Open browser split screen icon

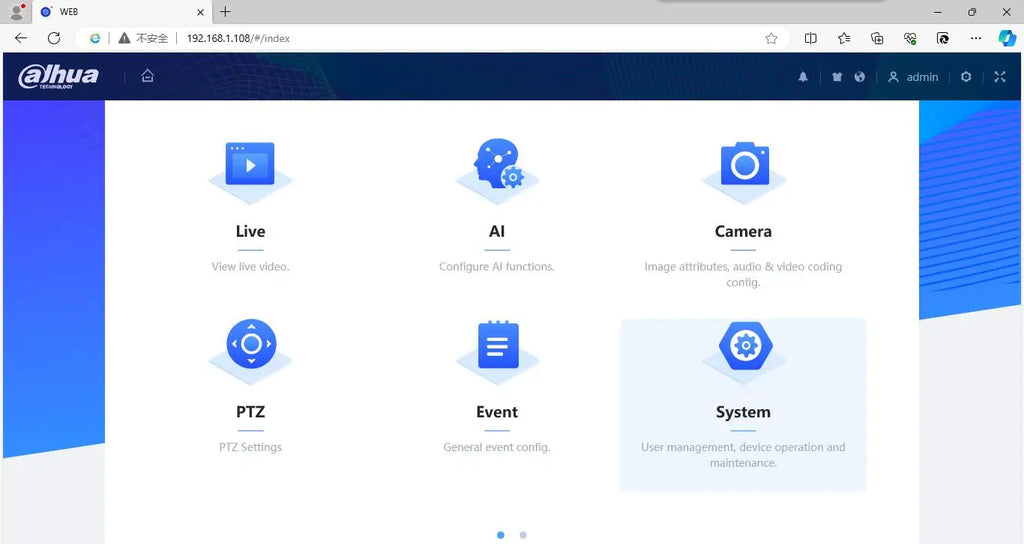click(x=810, y=39)
